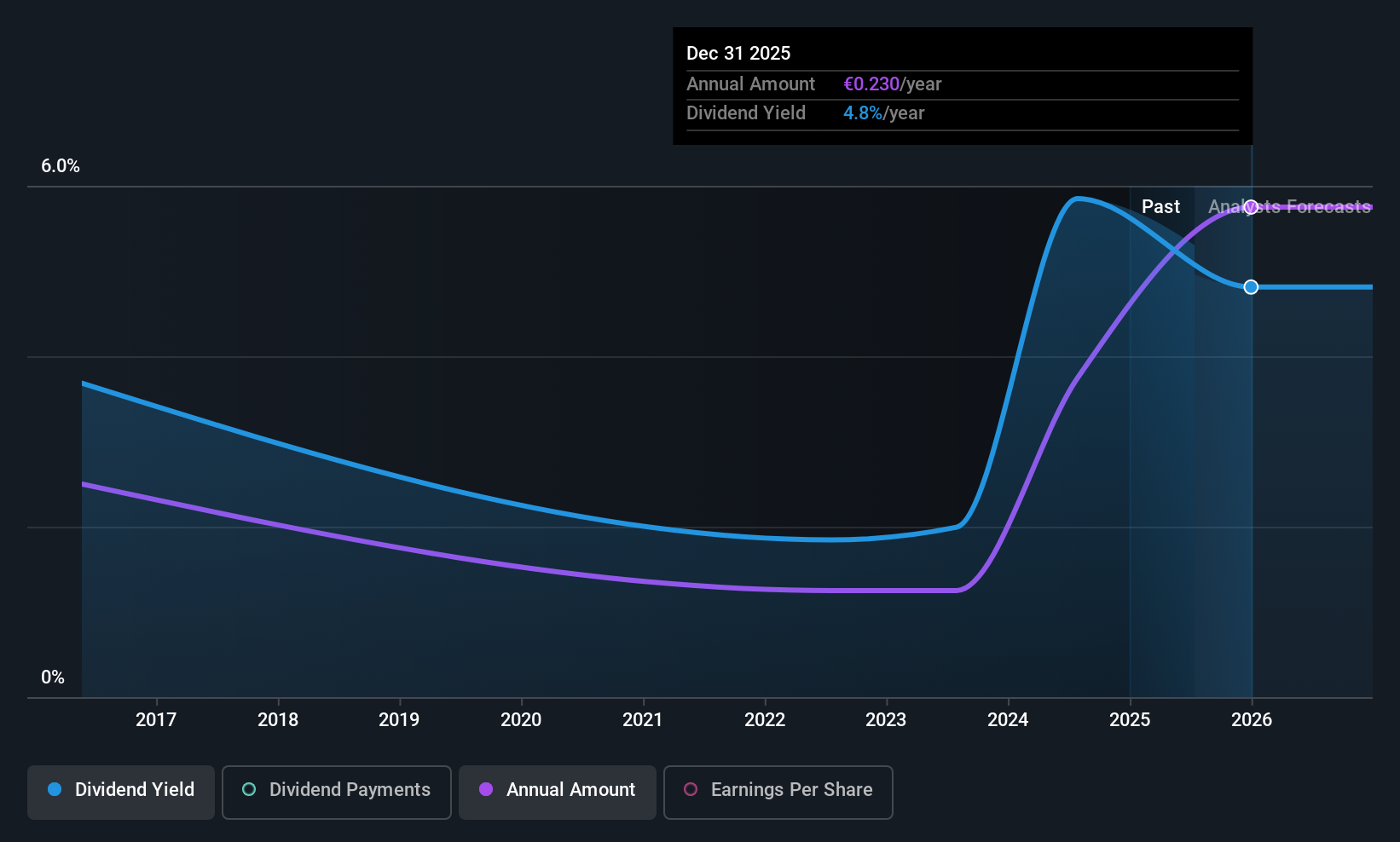Screen dimensions: 1400x842
Task: Click the Analysts Forecasts label
Action: coord(1290,207)
